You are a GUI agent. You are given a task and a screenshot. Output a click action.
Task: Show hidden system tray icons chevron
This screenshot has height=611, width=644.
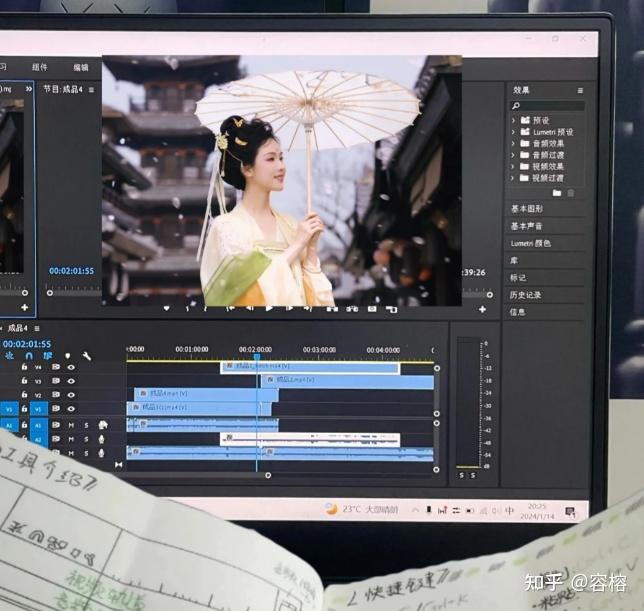tap(415, 510)
